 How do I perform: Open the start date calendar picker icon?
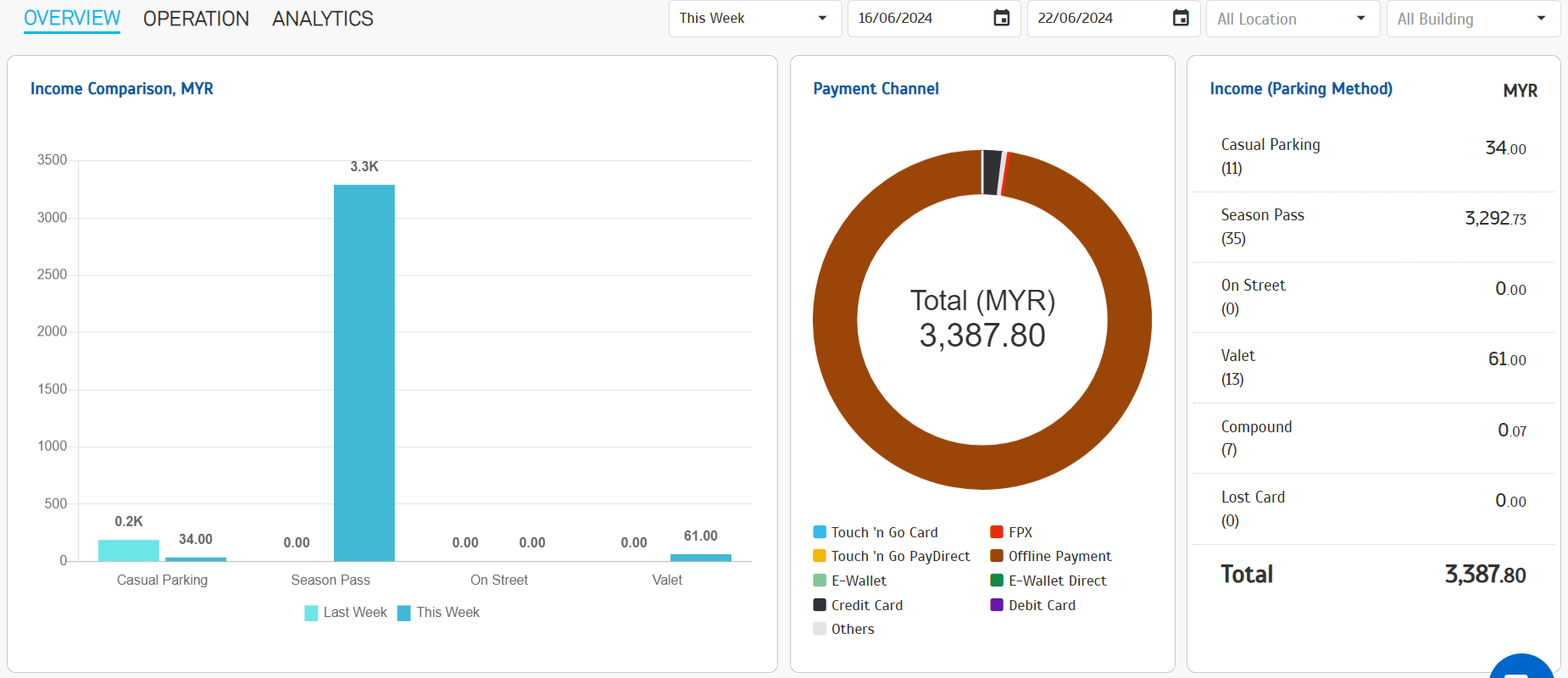[1001, 18]
